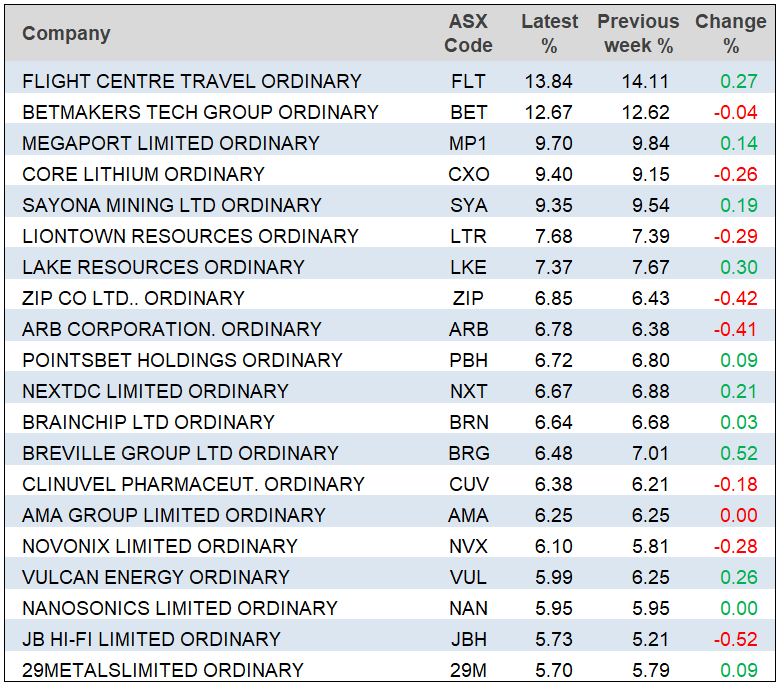The image size is (781, 688).
Task: Select the Change % column header
Action: click(x=730, y=34)
